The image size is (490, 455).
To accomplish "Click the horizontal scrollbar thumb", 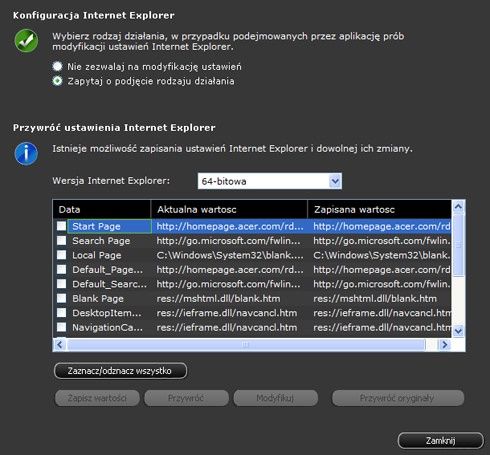I will (246, 345).
